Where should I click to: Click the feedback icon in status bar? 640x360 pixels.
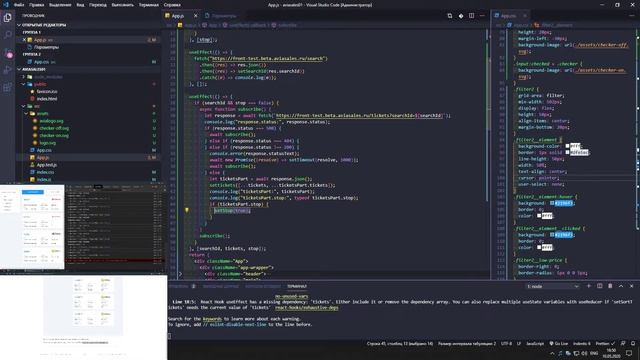623,344
